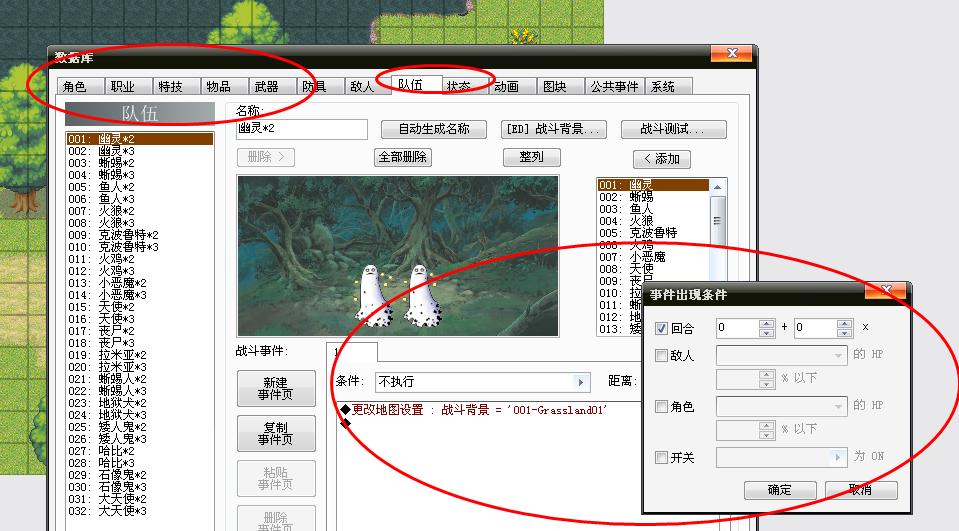Viewport: 959px width, 531px height.
Task: Click the second 回合 number field
Action: 815,328
